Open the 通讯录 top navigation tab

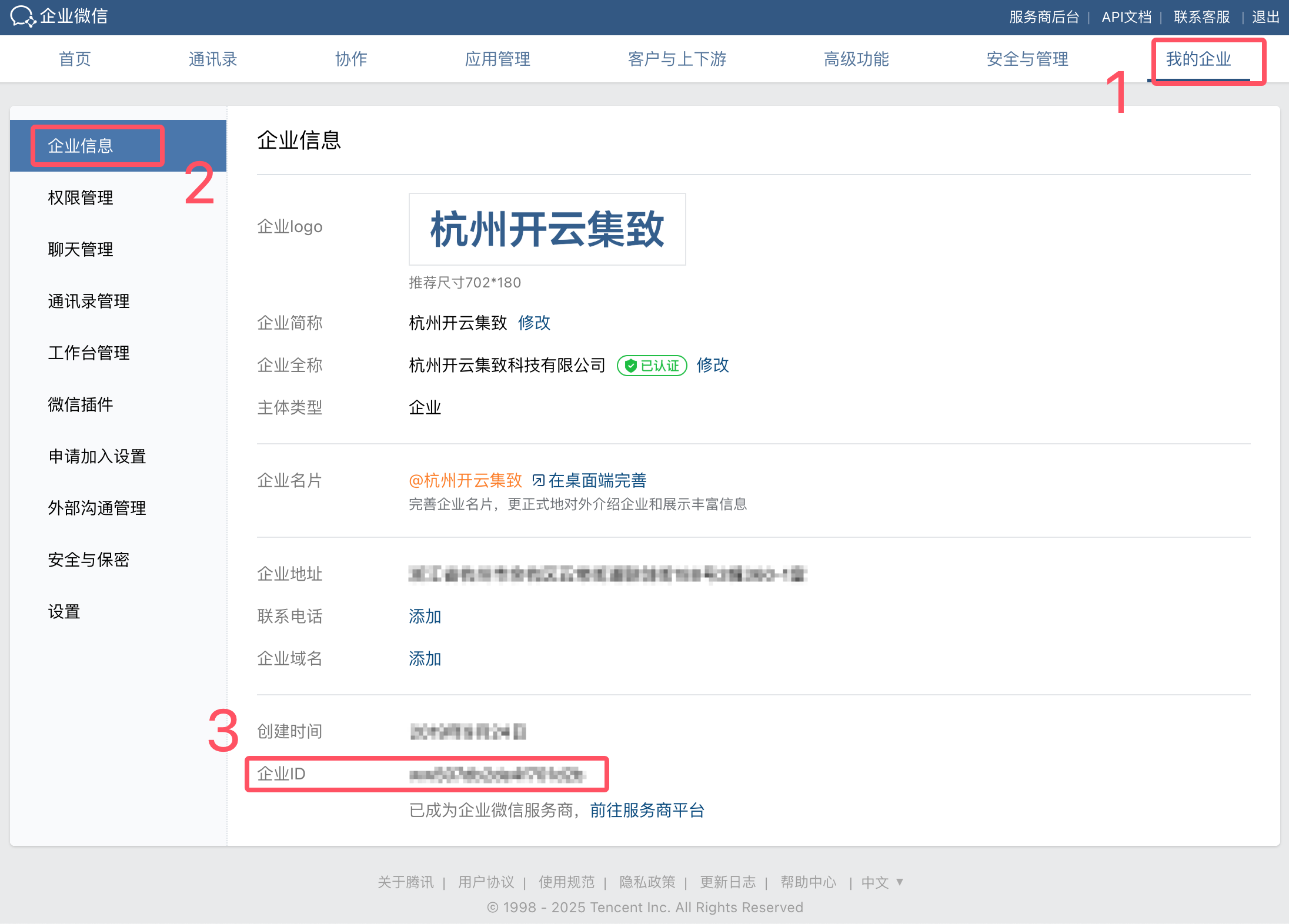click(212, 59)
